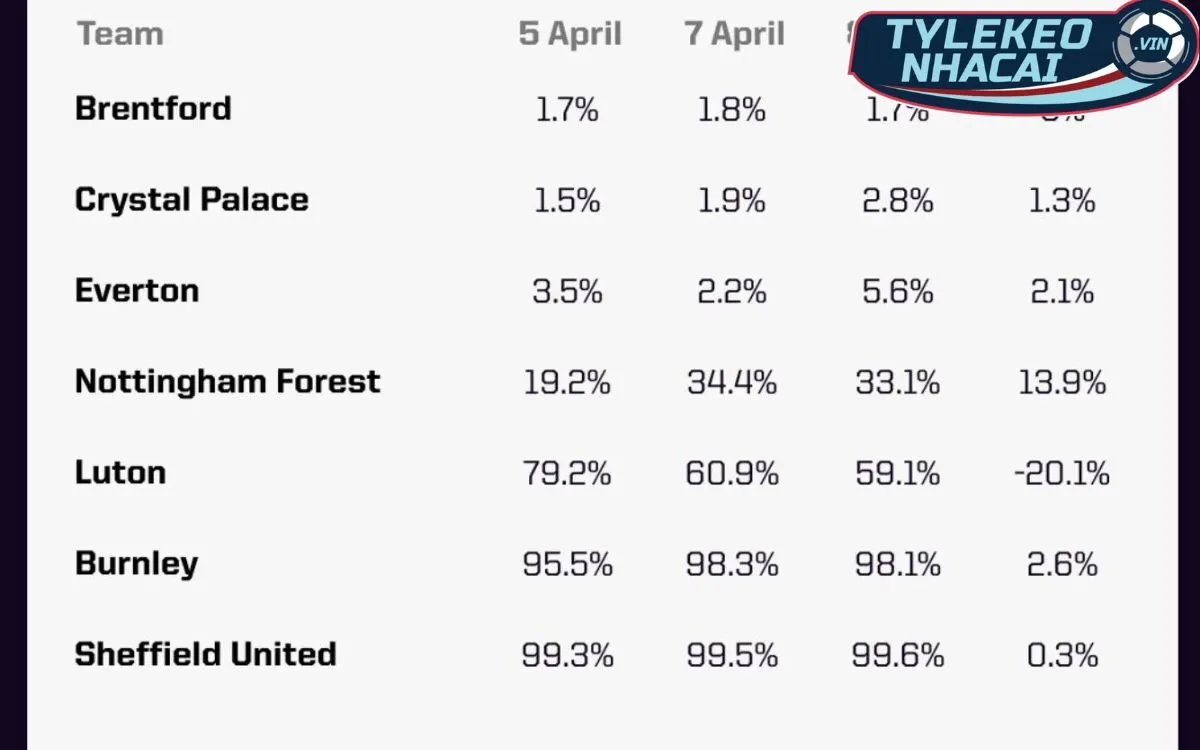
Task: Click the Nottingham Forest team name
Action: 228,382
